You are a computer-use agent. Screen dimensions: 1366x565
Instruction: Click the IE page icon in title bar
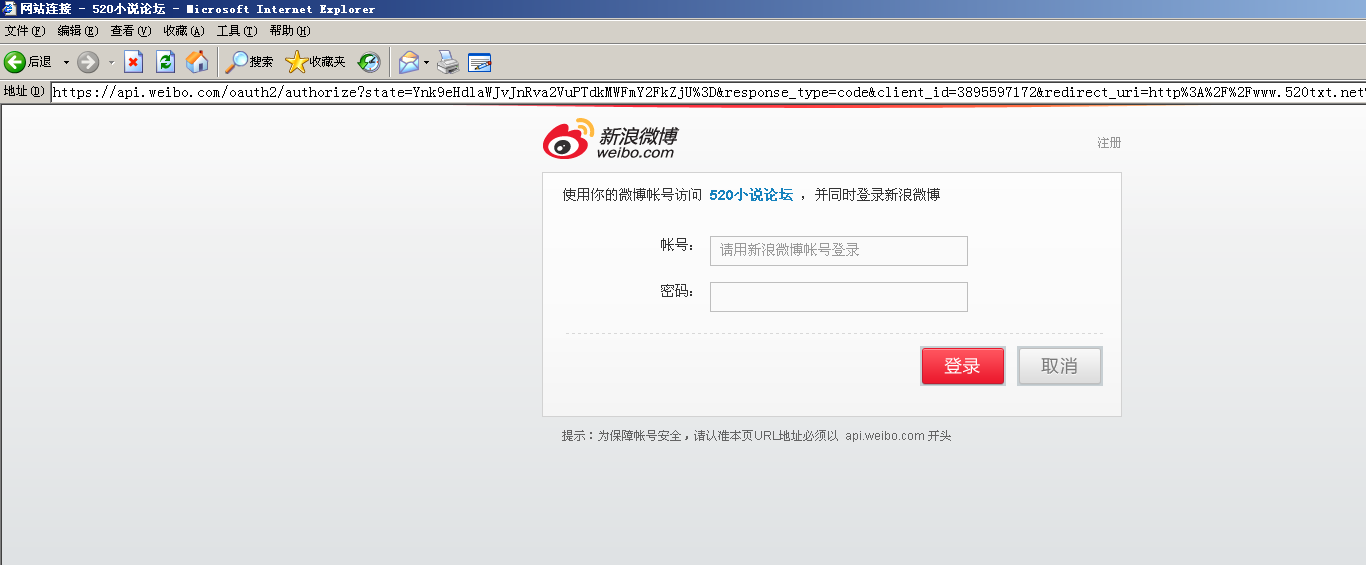pos(10,9)
